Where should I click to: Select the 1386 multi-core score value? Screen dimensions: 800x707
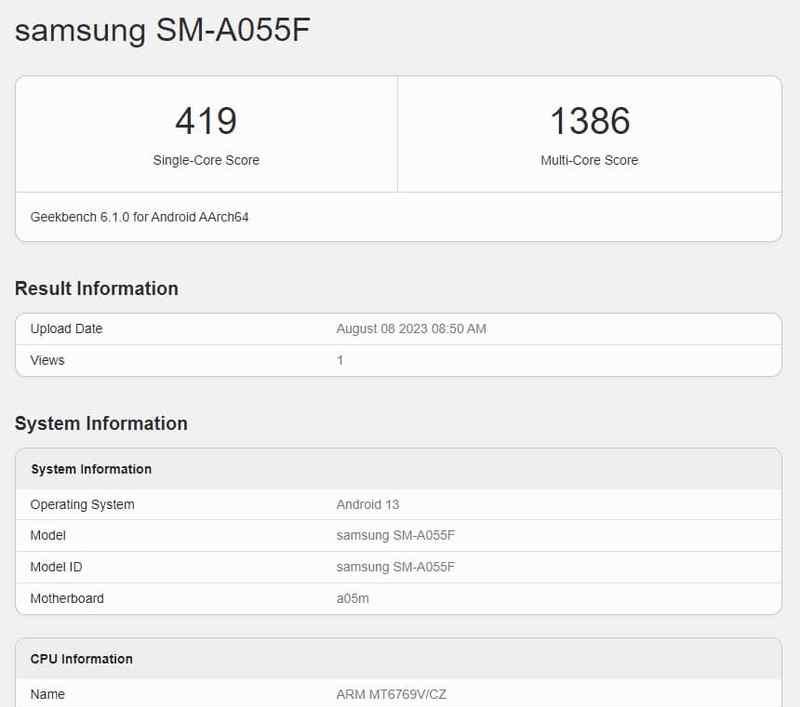(x=590, y=121)
